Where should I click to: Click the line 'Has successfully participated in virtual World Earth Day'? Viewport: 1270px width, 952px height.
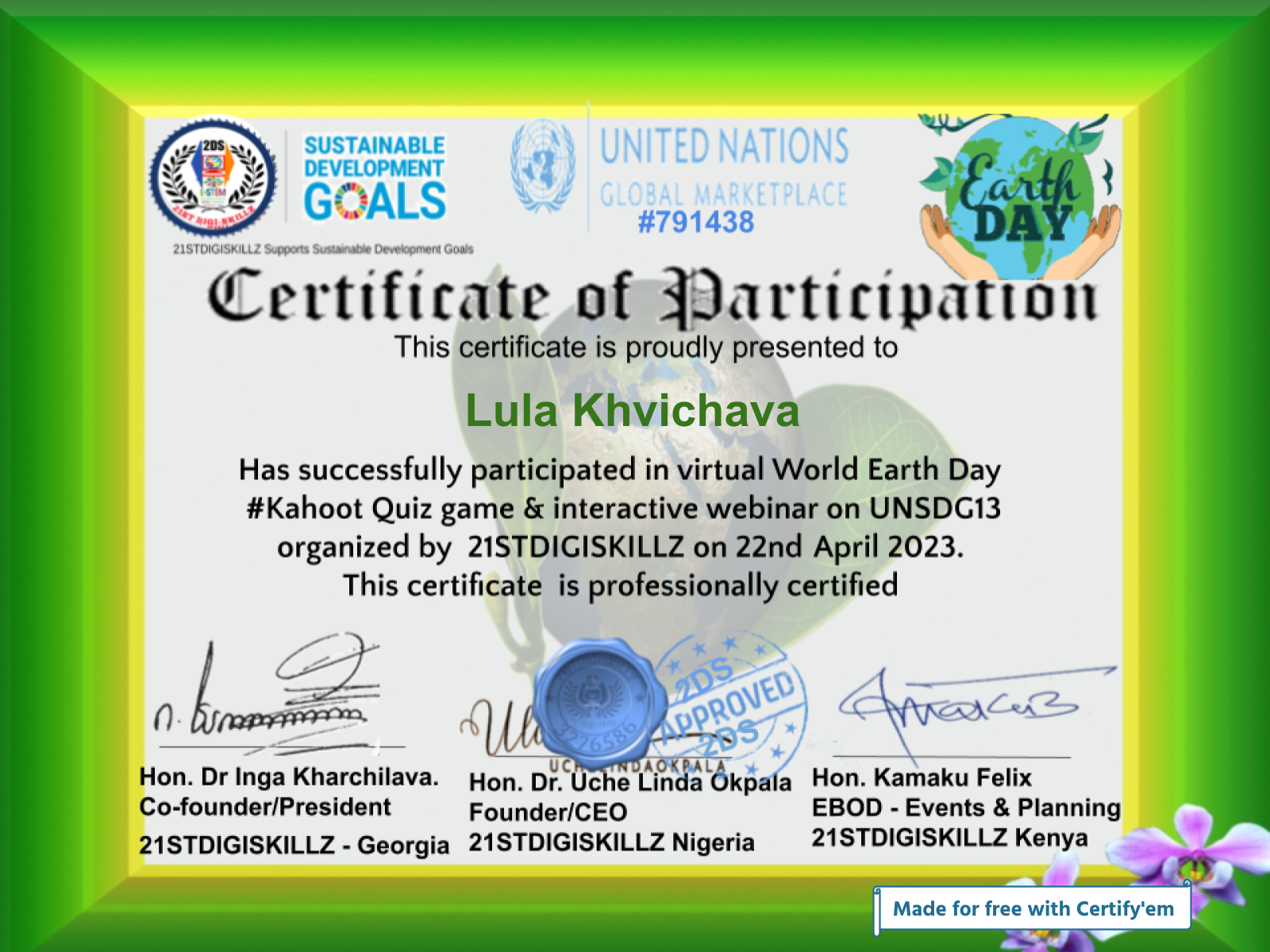(x=620, y=470)
